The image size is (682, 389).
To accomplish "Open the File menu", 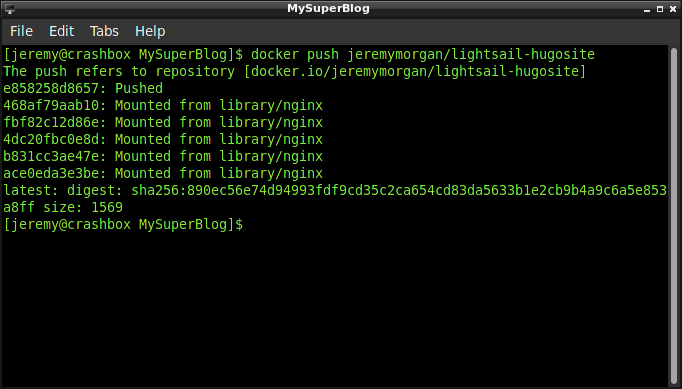I will (21, 31).
